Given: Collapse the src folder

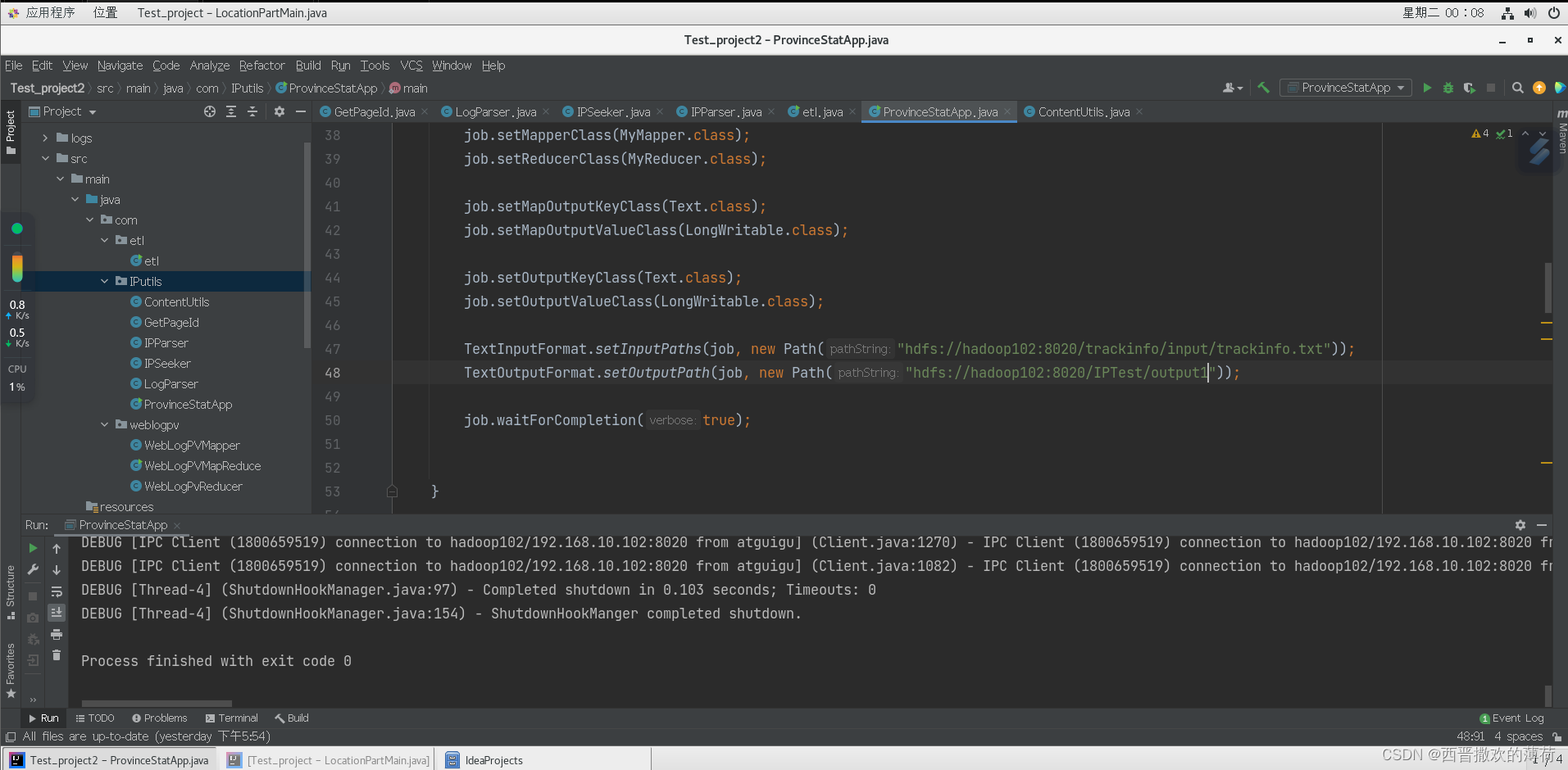Looking at the screenshot, I should tap(46, 159).
